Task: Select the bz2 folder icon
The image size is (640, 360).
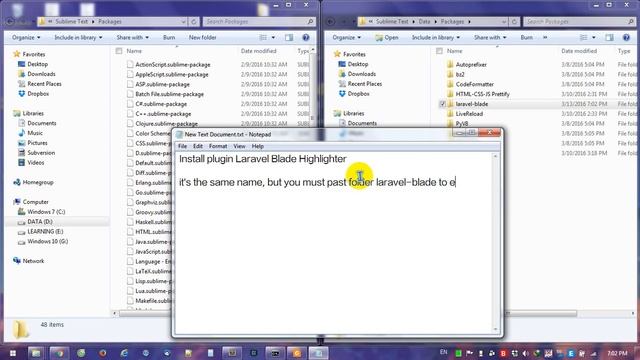Action: tap(450, 74)
